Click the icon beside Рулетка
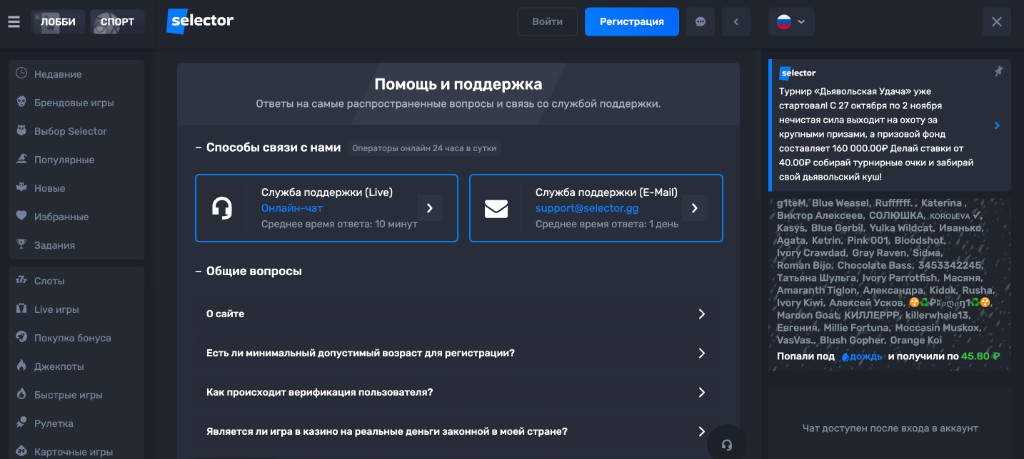This screenshot has width=1024, height=459. [21, 423]
